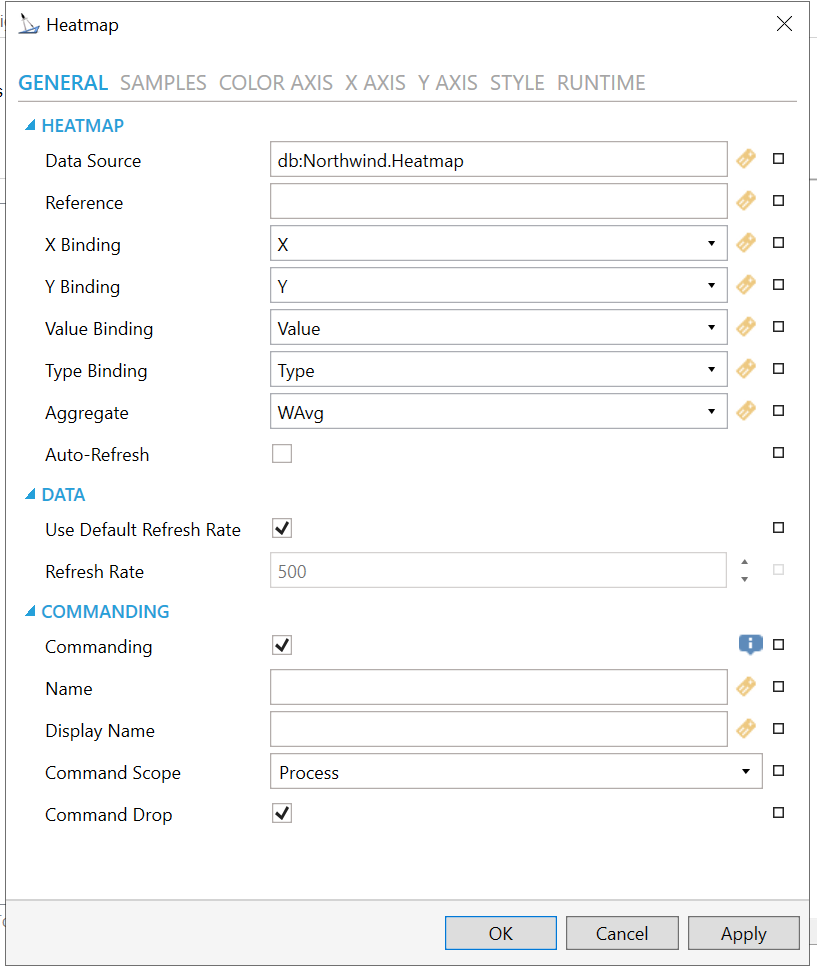Click the binding tag icon beside Reference field
817x973 pixels.
coord(745,201)
